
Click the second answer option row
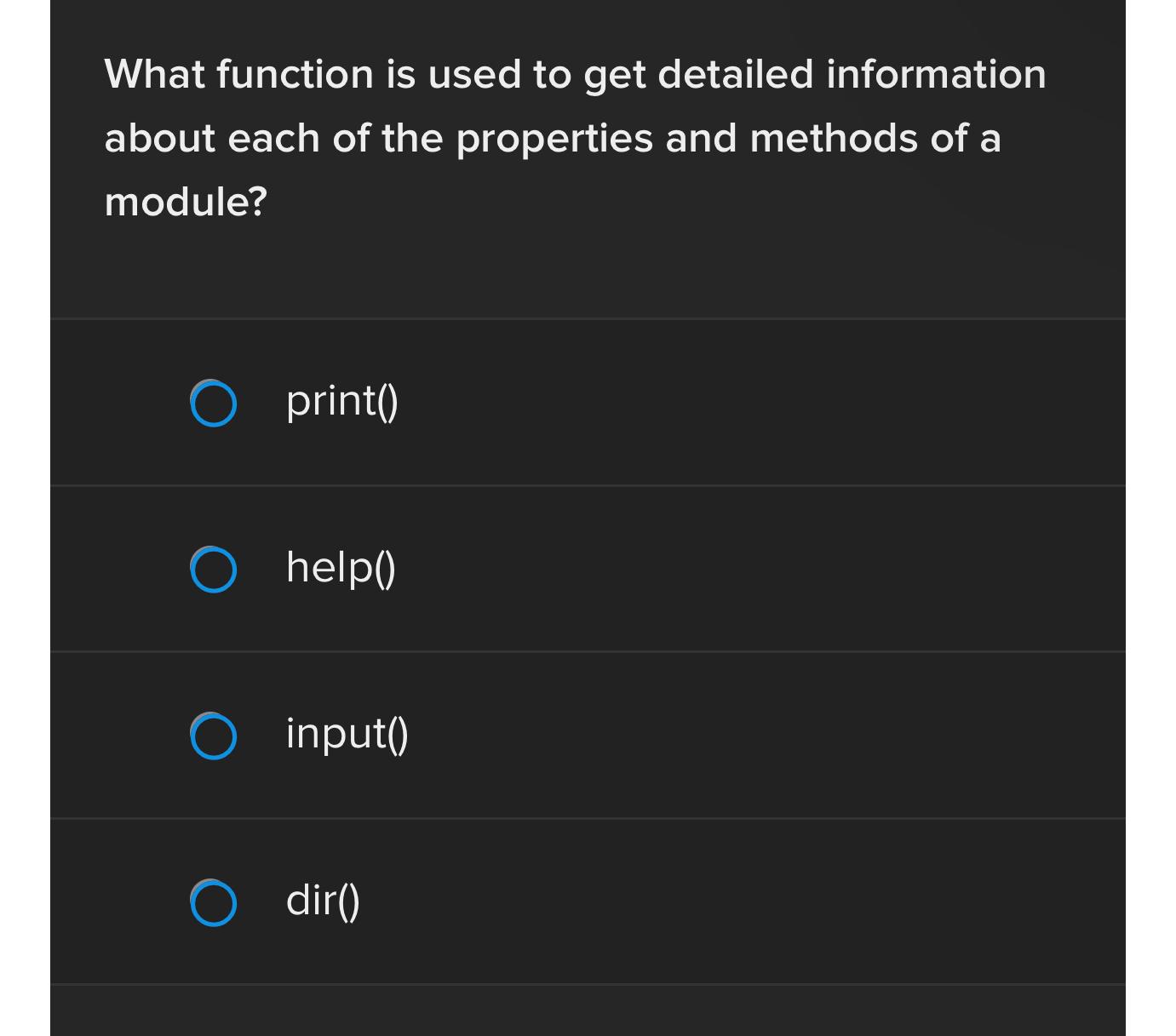(588, 568)
